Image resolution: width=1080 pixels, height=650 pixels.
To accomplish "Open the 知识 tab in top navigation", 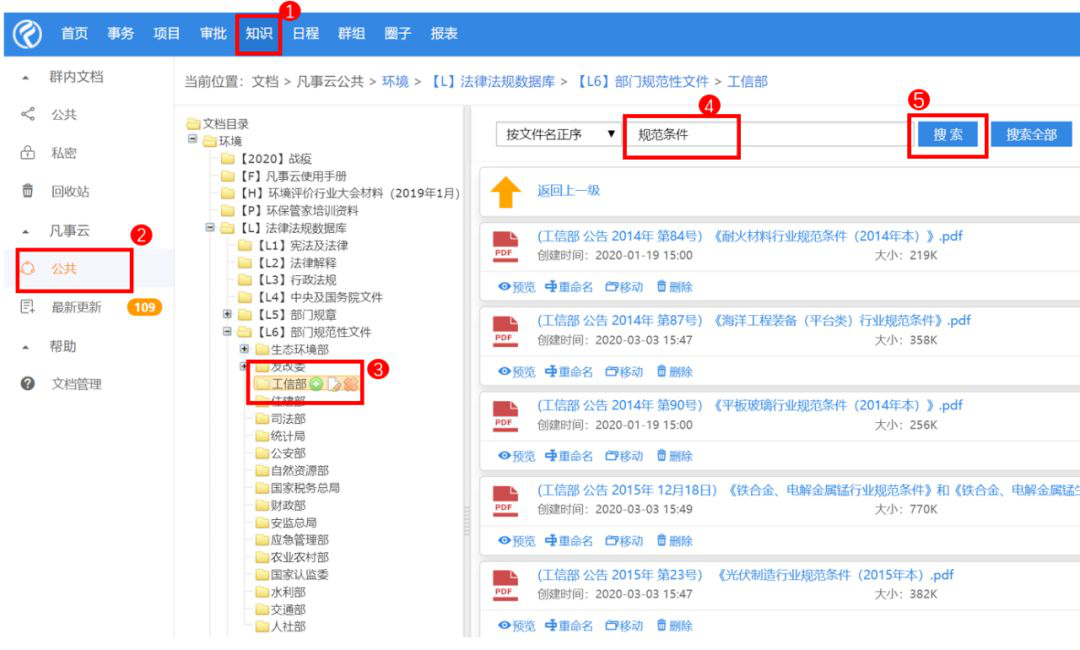I will coord(259,34).
